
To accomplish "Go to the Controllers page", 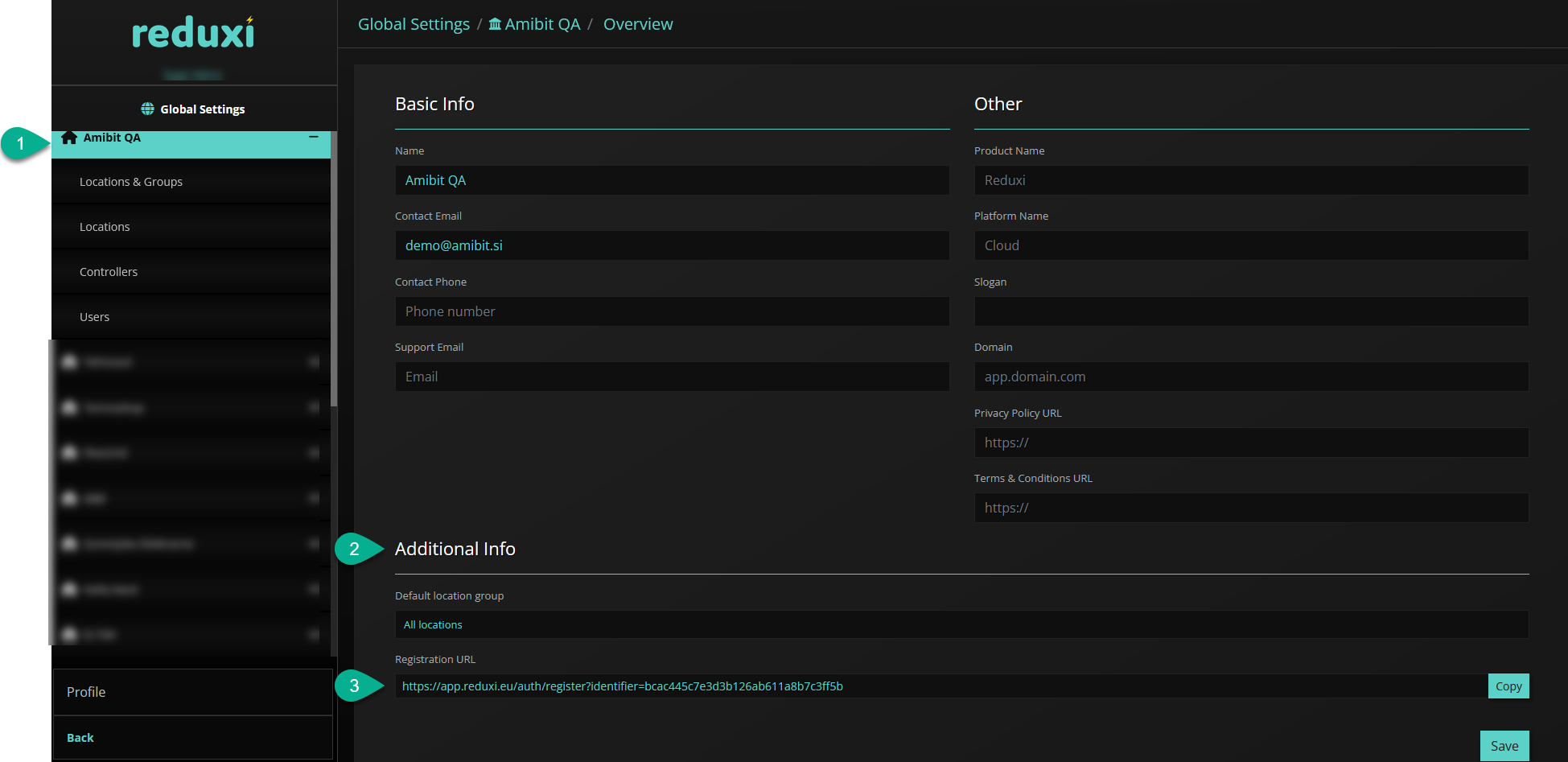I will [x=109, y=272].
